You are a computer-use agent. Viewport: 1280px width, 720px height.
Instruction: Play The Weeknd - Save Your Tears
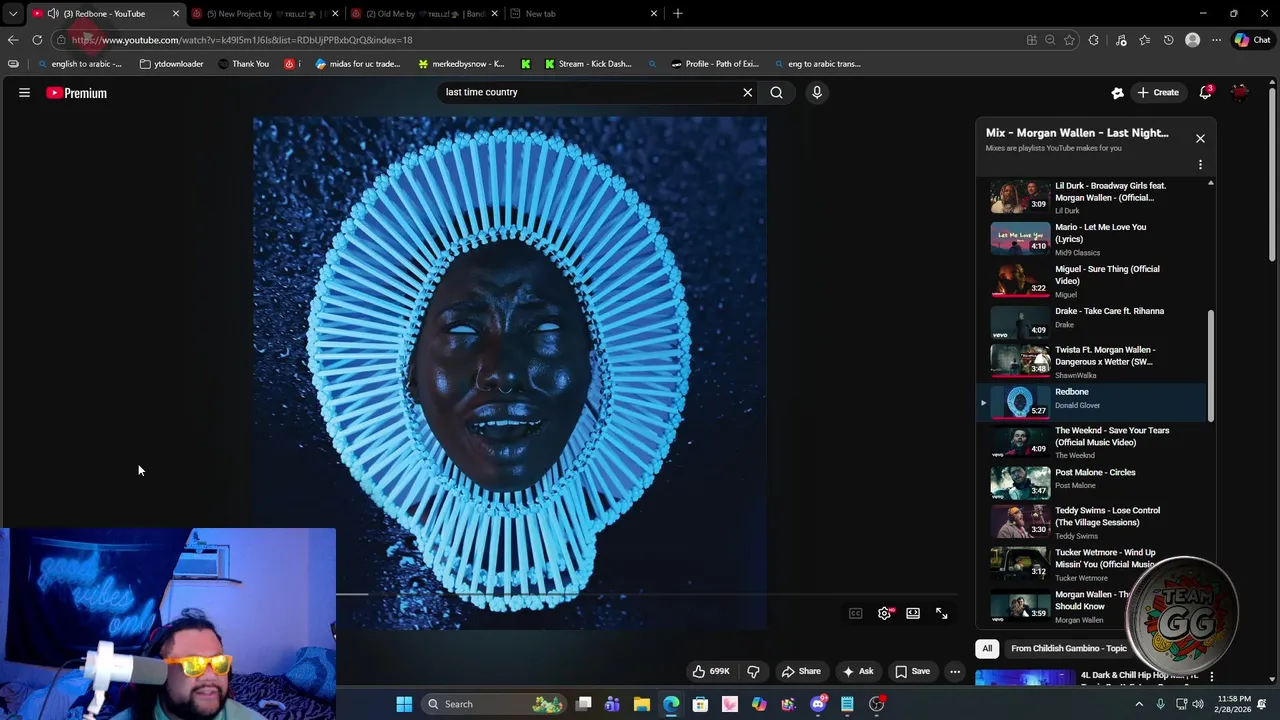[x=1092, y=442]
